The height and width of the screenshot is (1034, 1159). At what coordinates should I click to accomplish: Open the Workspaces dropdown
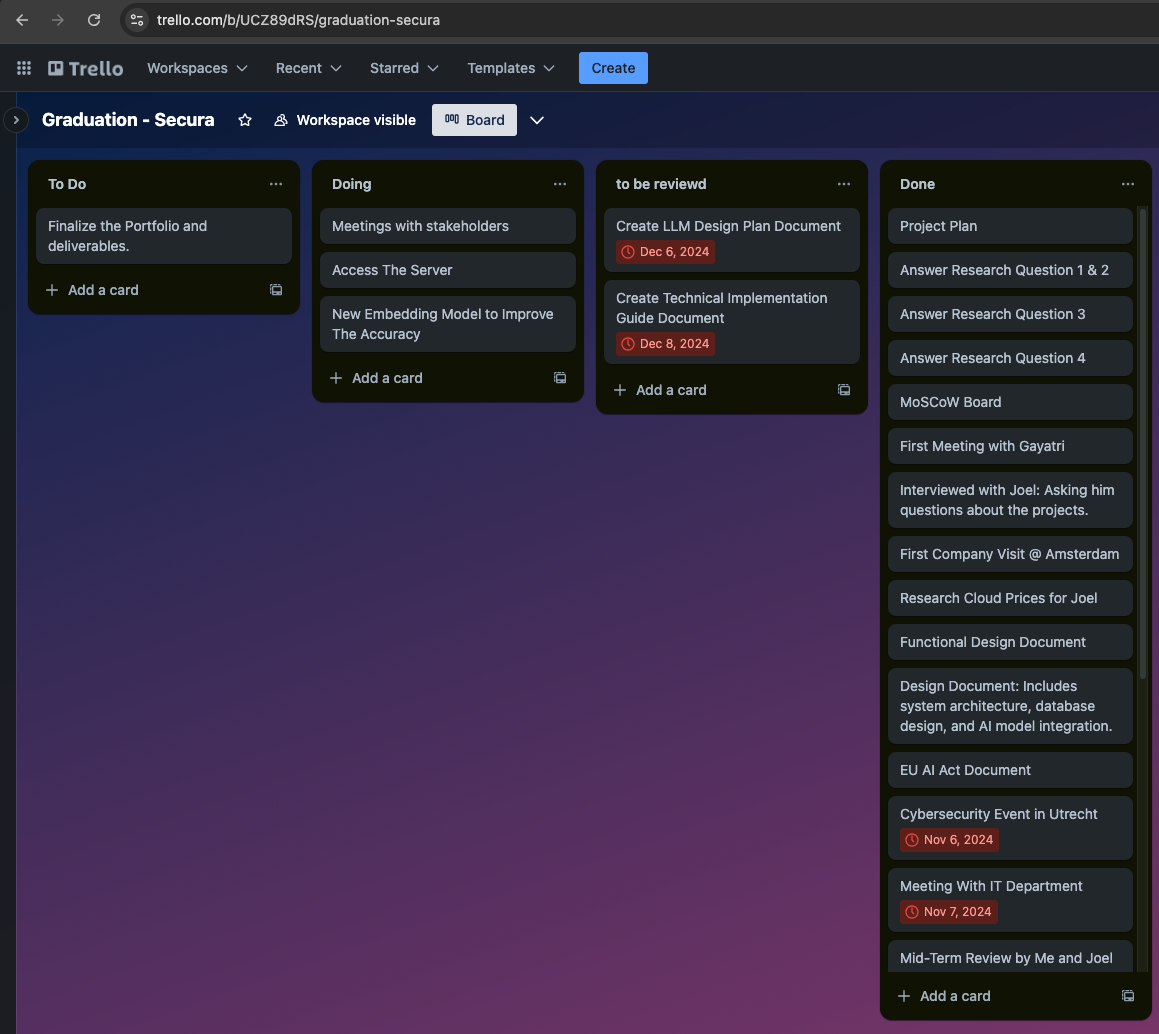click(x=197, y=68)
